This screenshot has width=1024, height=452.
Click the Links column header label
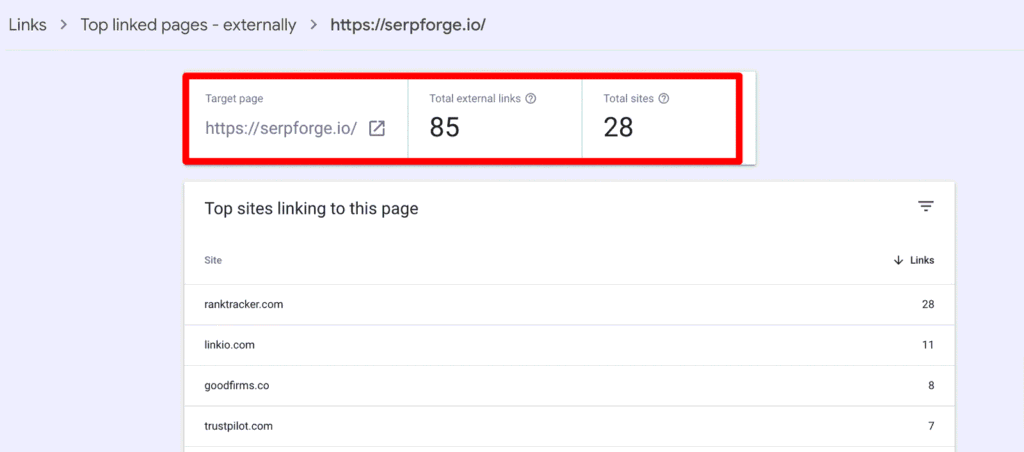click(922, 260)
